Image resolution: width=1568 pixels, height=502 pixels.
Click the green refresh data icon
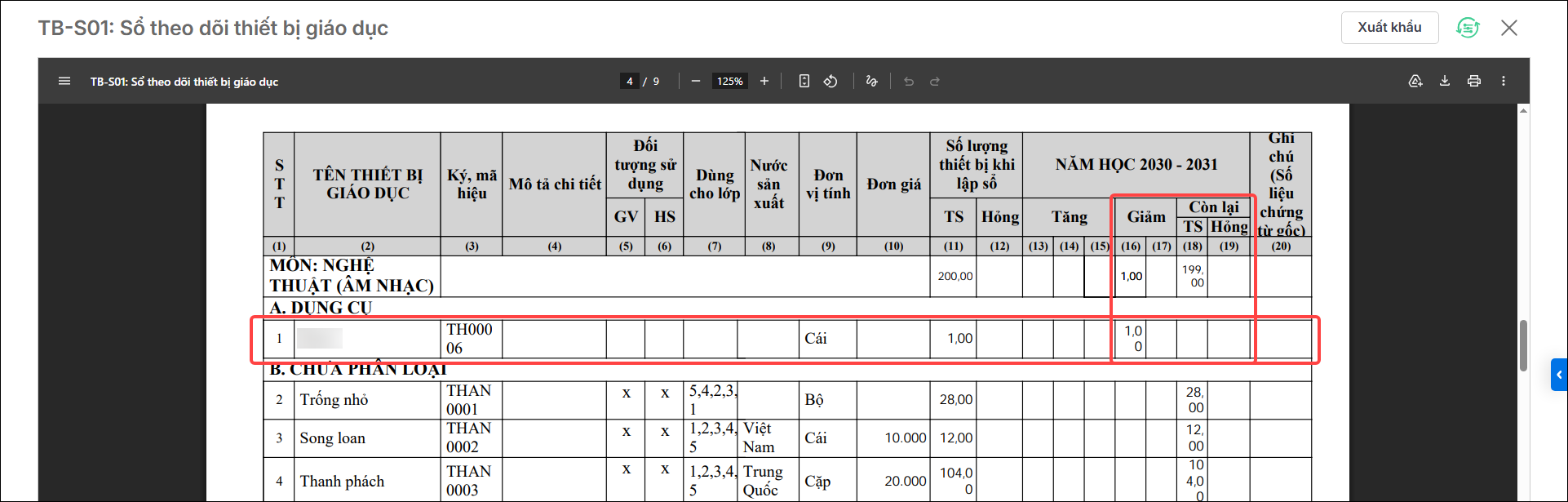[x=1468, y=28]
